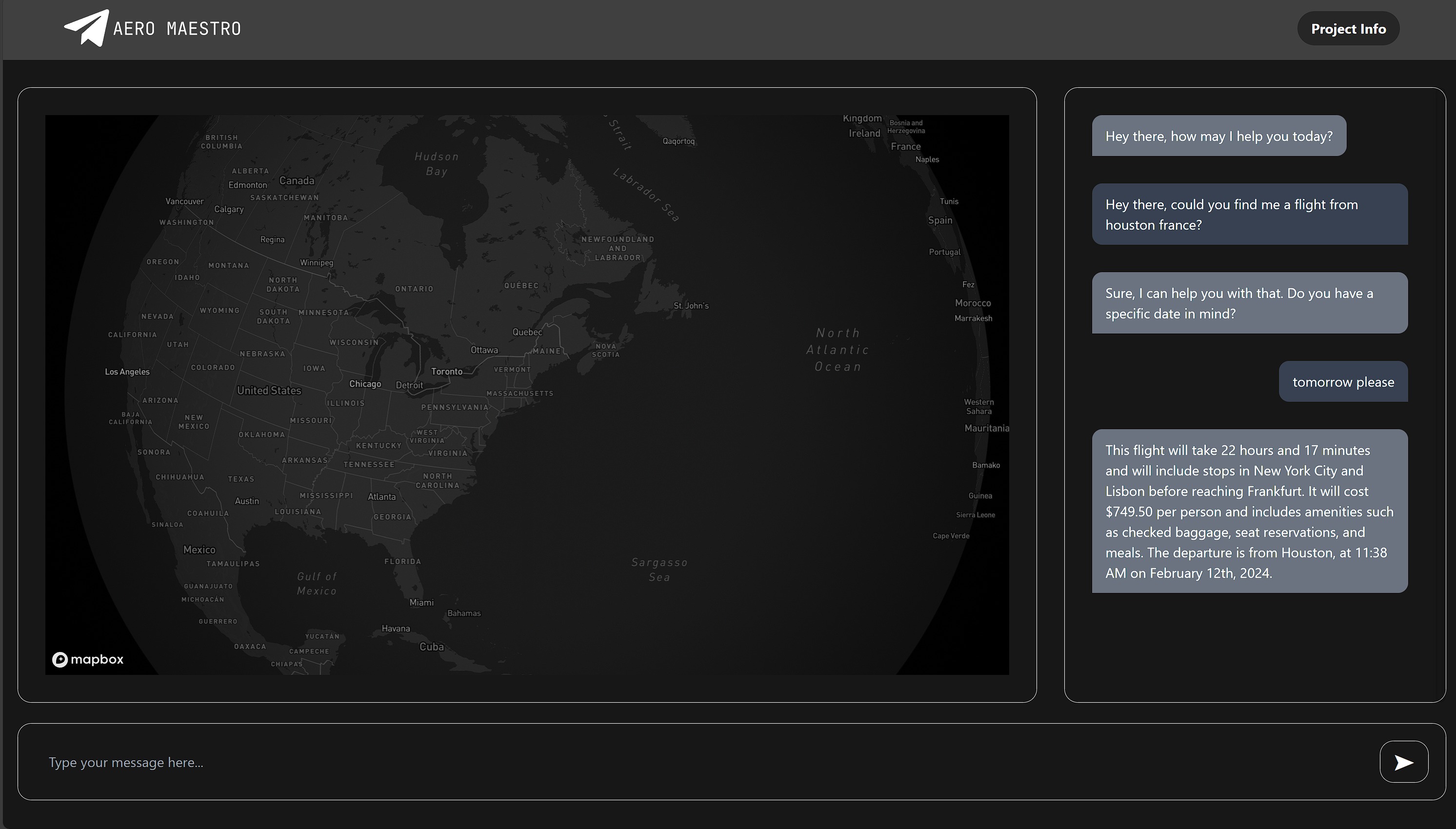1456x829 pixels.
Task: Click the flight details response message
Action: pos(1249,511)
